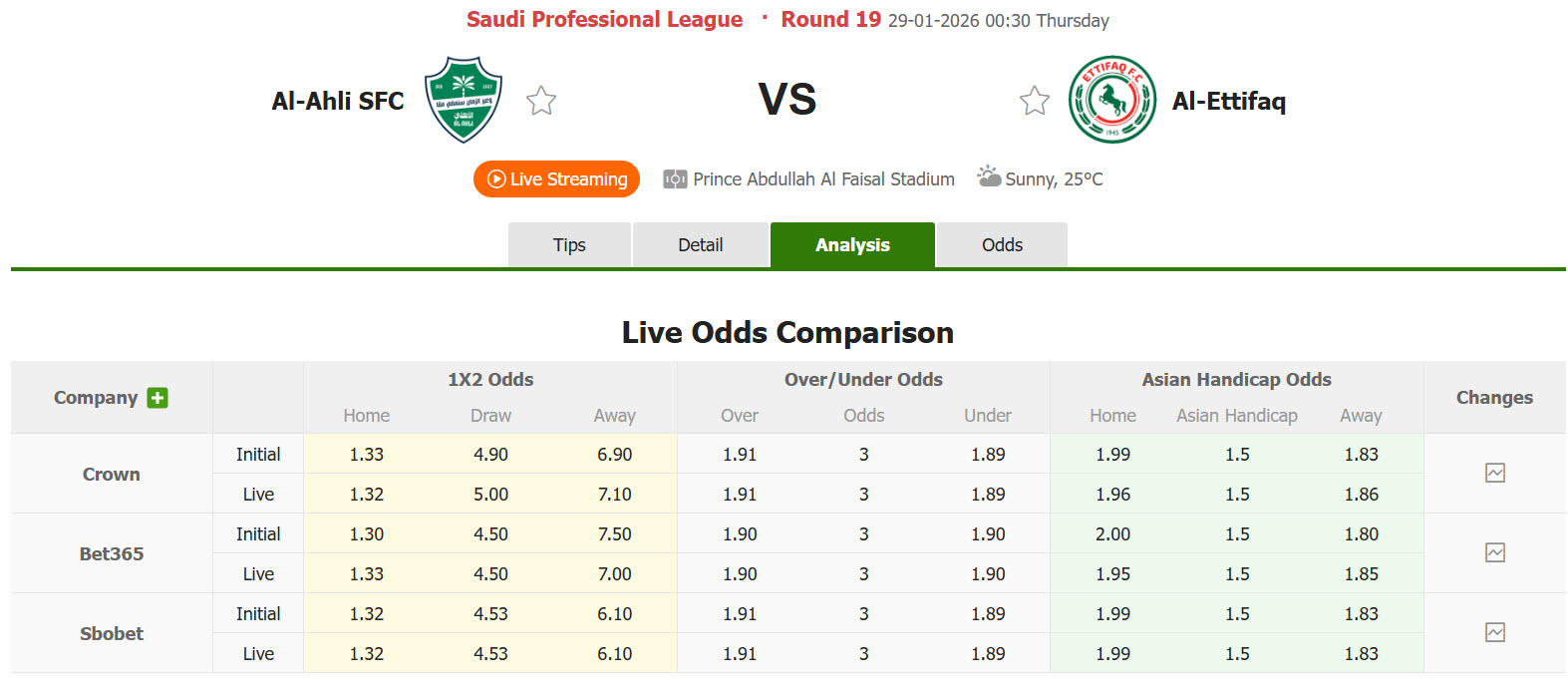This screenshot has width=1568, height=691.
Task: Toggle the favorite star for Al-Ahli SFC
Action: (x=540, y=100)
